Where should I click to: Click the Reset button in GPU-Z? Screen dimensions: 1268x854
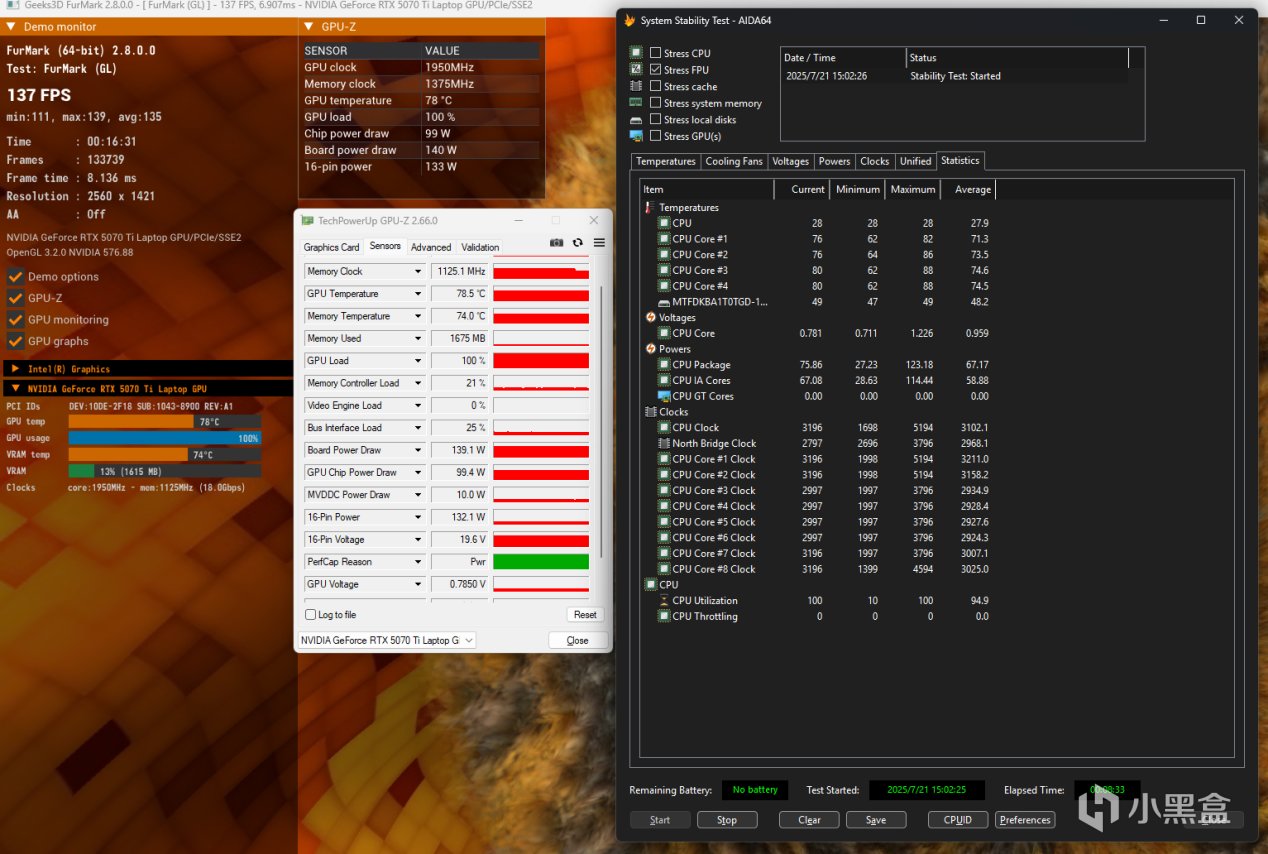[585, 615]
